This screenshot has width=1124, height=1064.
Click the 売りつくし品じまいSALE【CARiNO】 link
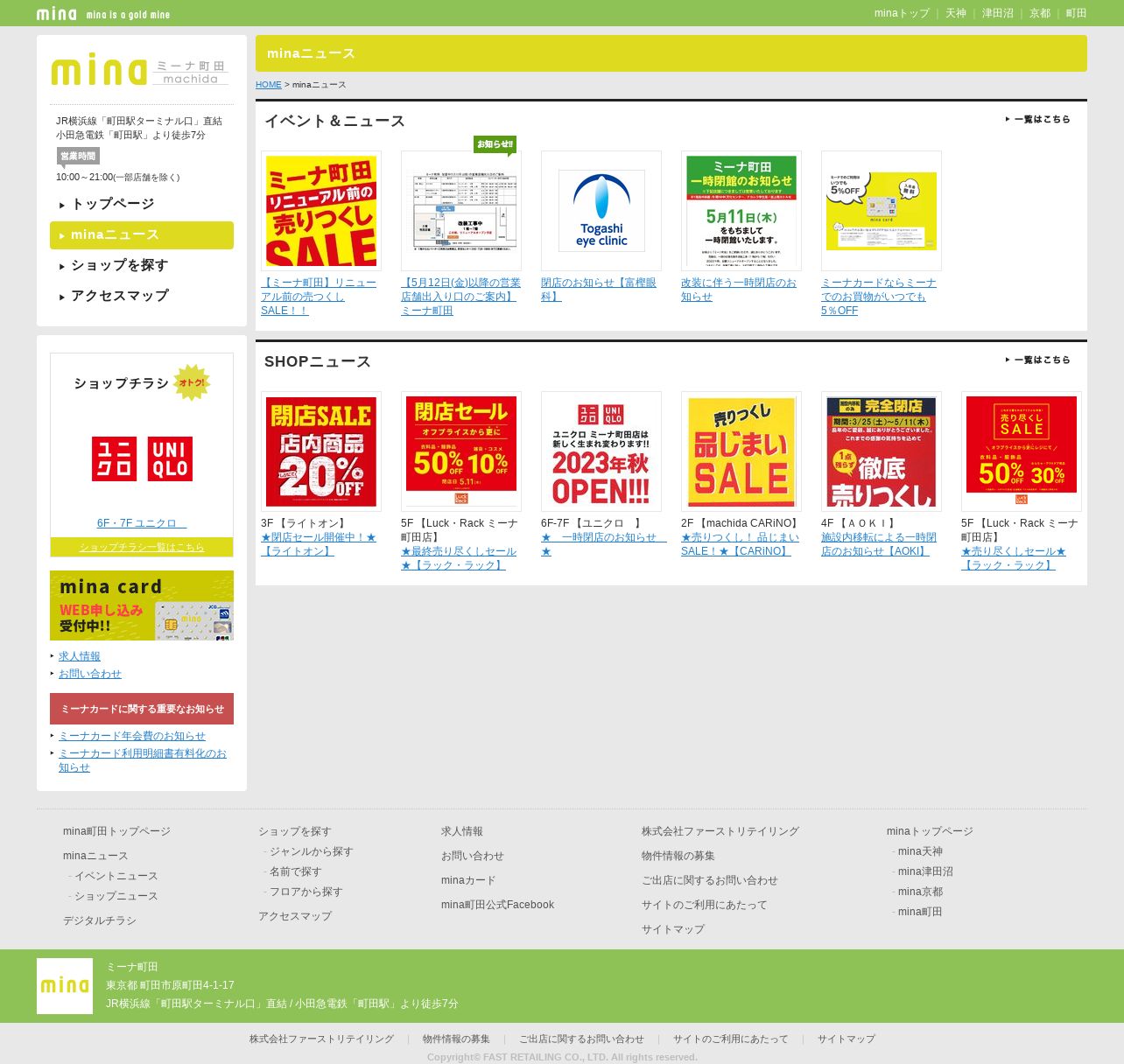point(741,544)
